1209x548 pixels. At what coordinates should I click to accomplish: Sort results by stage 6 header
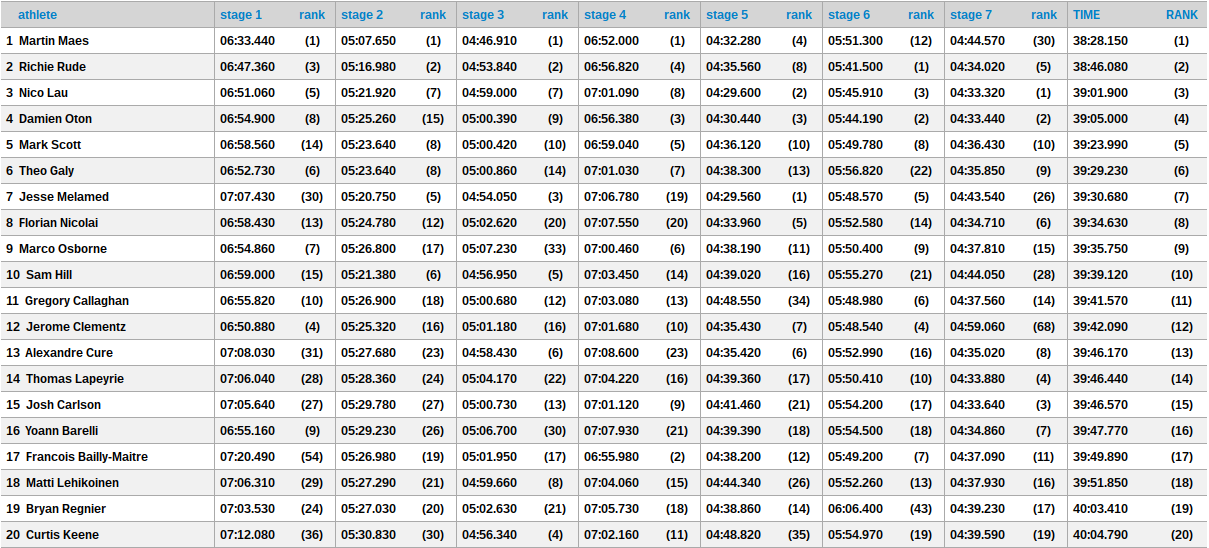click(x=849, y=15)
